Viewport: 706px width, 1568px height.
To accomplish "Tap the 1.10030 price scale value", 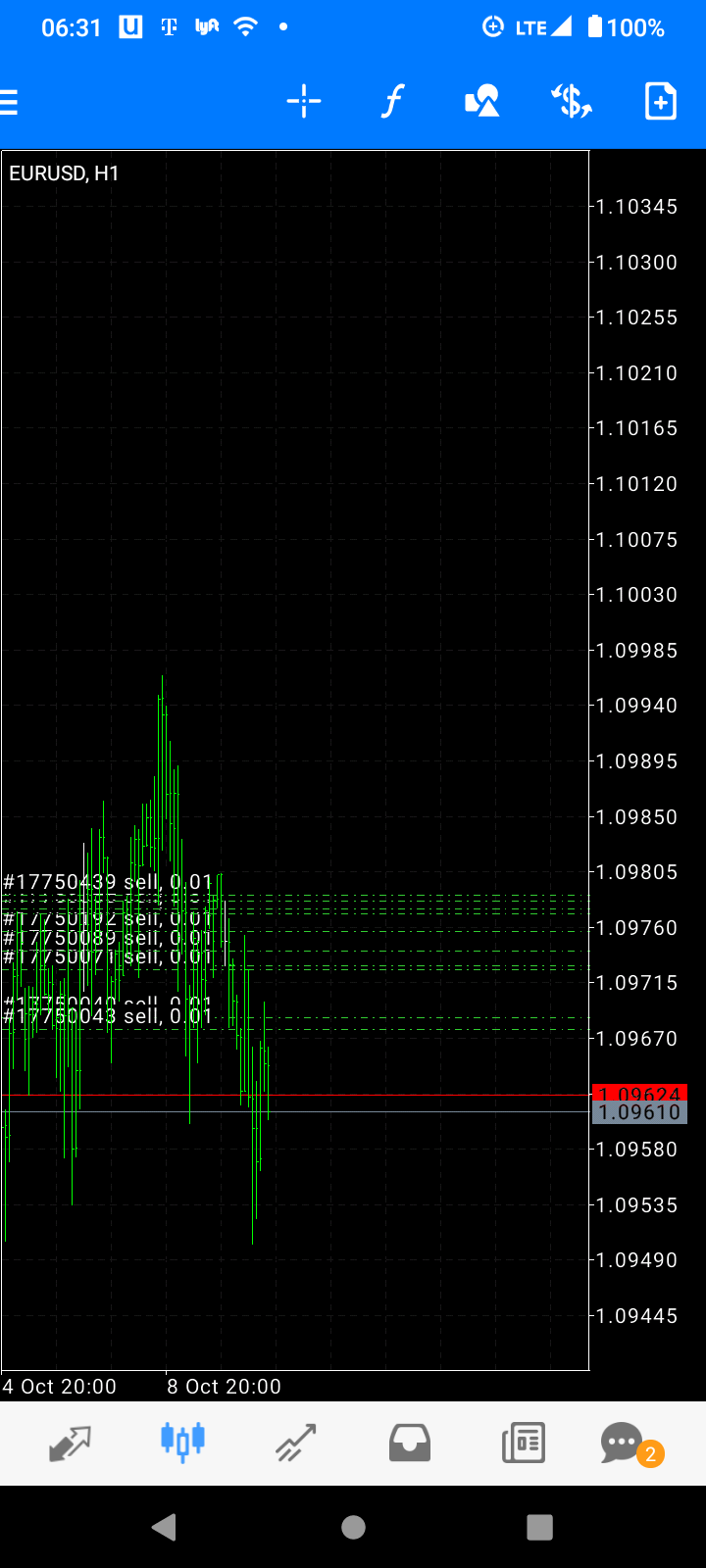I will (x=637, y=595).
